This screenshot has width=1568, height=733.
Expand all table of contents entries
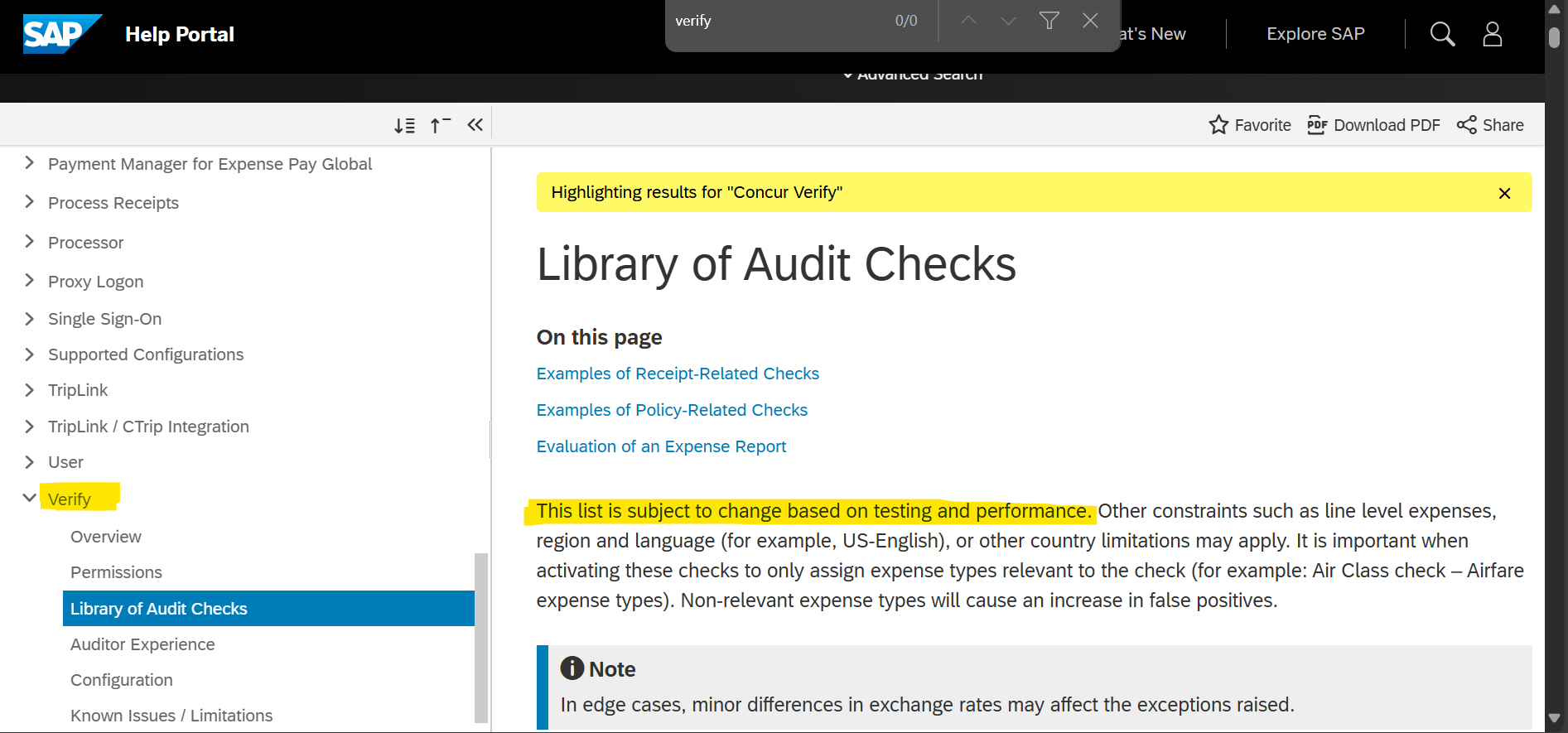[x=404, y=125]
